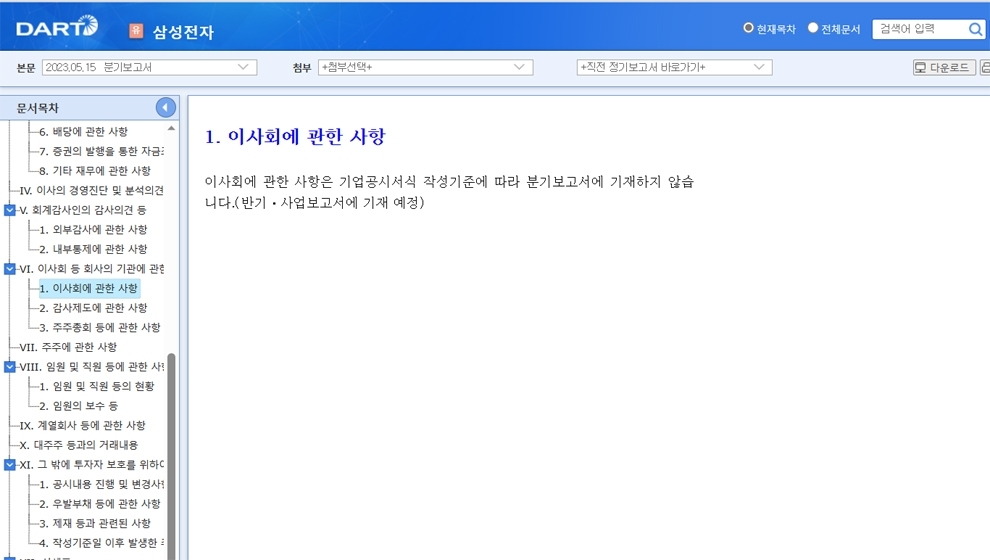Click the orange 유 market badge icon
The width and height of the screenshot is (990, 560).
click(x=136, y=31)
